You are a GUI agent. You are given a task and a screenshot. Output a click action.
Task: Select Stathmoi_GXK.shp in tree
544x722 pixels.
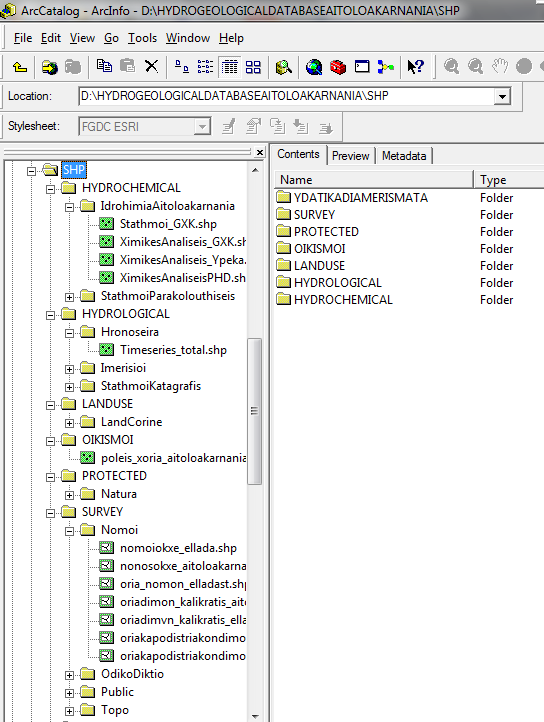pos(168,224)
